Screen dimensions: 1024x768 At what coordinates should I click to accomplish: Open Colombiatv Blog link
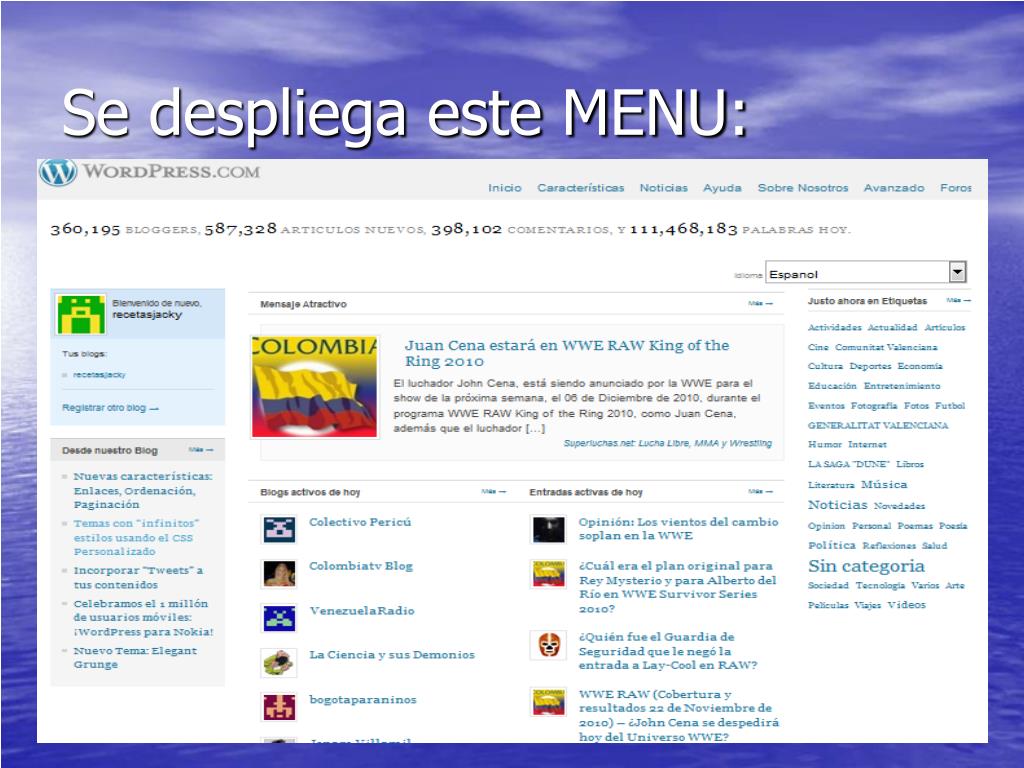tap(361, 566)
